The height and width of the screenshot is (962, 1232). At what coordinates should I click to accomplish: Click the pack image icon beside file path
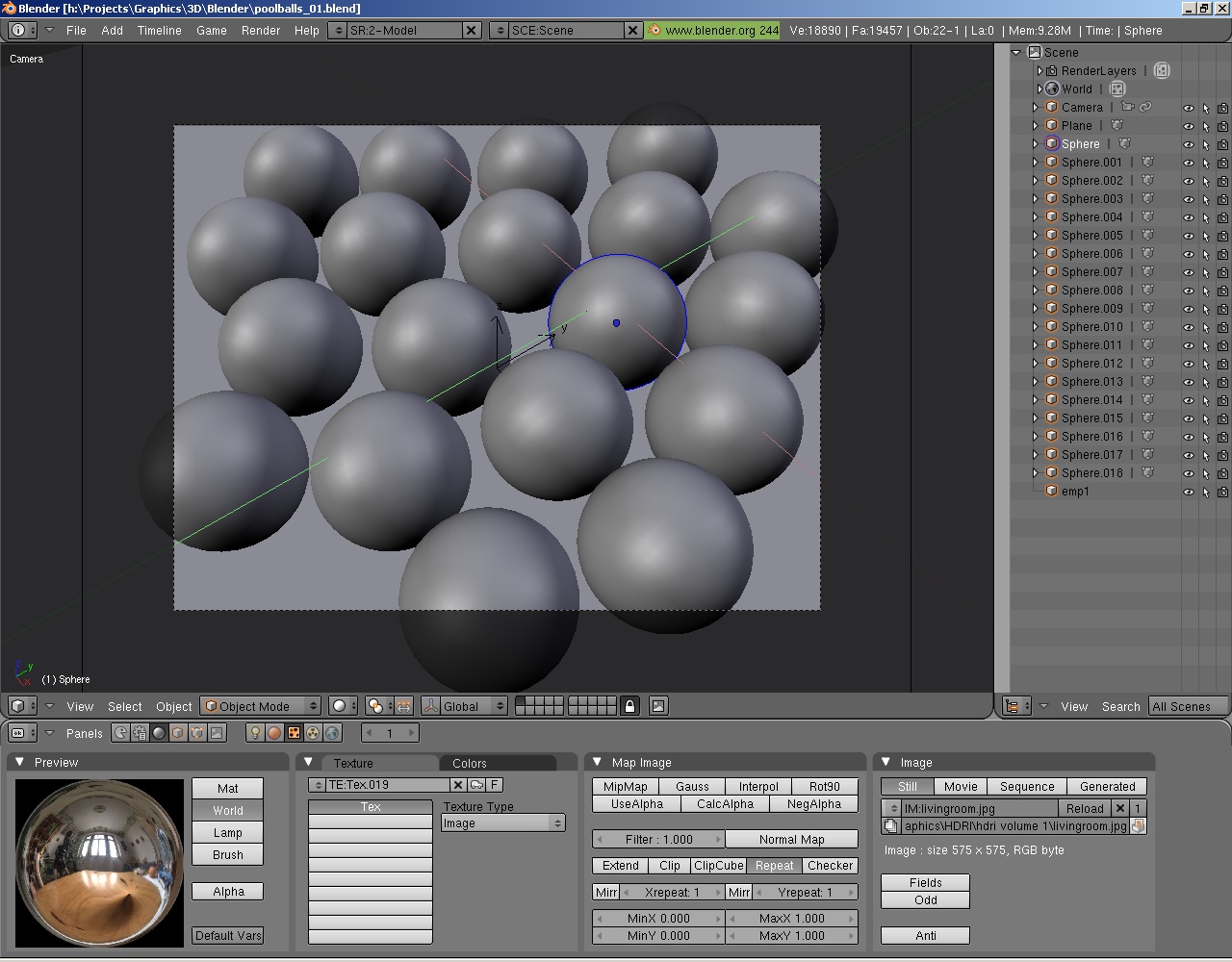click(x=1138, y=826)
